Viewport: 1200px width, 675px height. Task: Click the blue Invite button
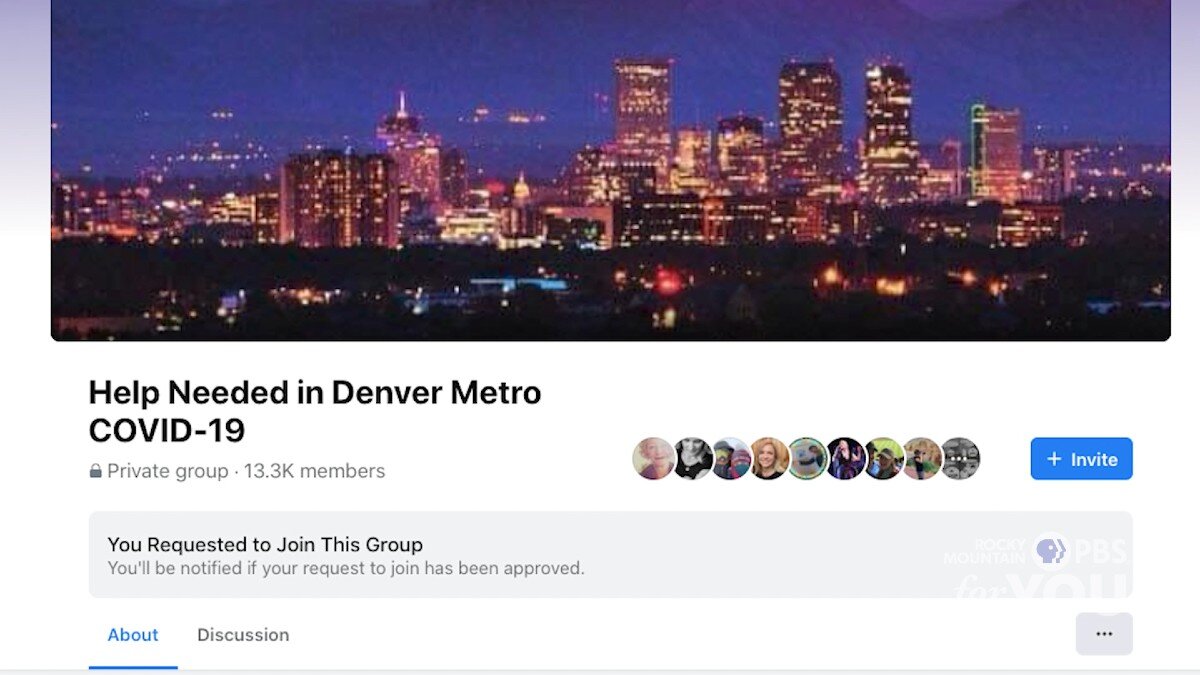(x=1081, y=459)
